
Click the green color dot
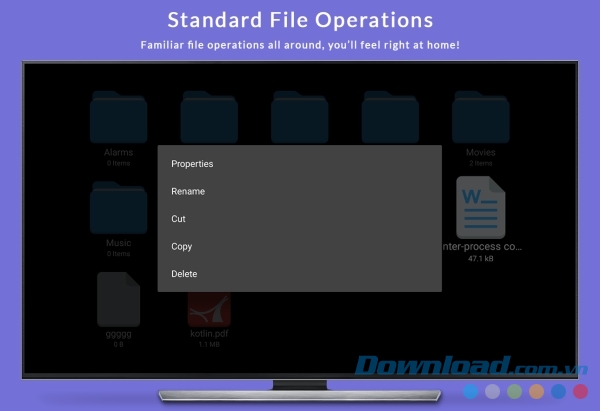(x=514, y=391)
